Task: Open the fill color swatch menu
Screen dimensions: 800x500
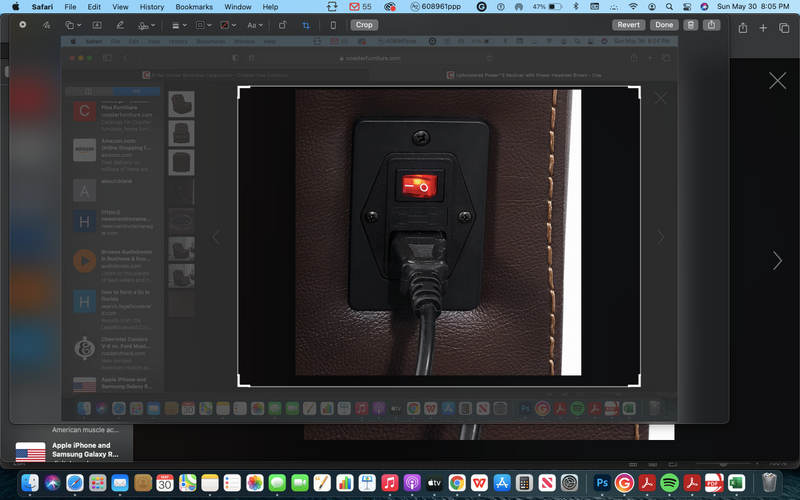Action: coord(228,25)
